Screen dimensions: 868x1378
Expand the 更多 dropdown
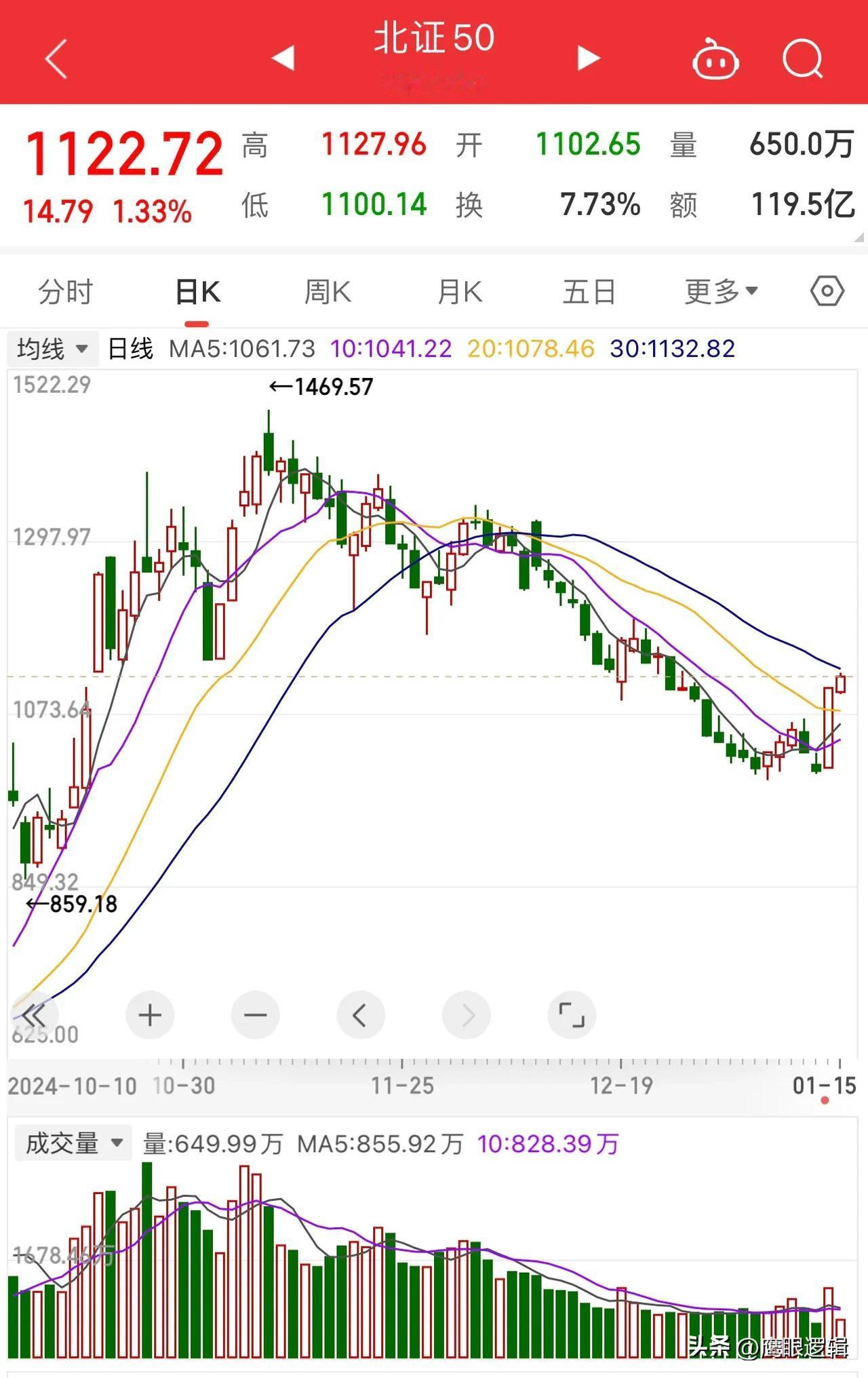721,292
